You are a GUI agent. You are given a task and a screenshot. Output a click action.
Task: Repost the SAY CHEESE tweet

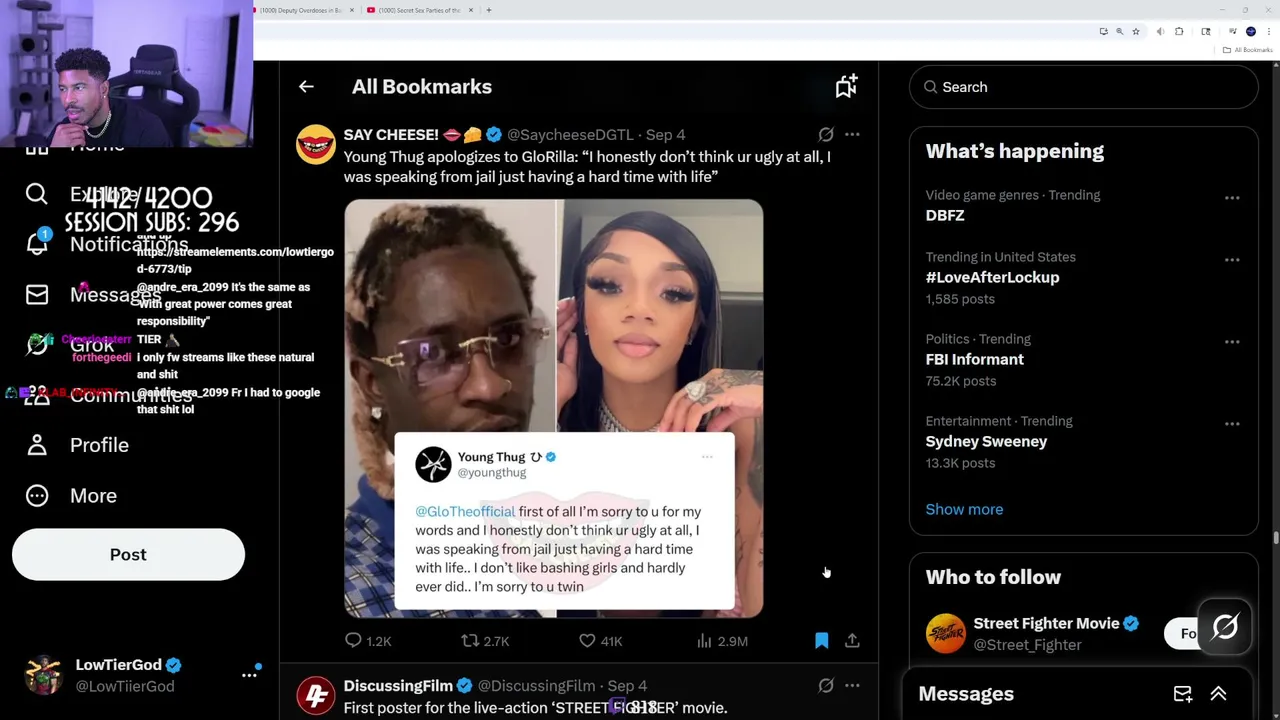485,641
